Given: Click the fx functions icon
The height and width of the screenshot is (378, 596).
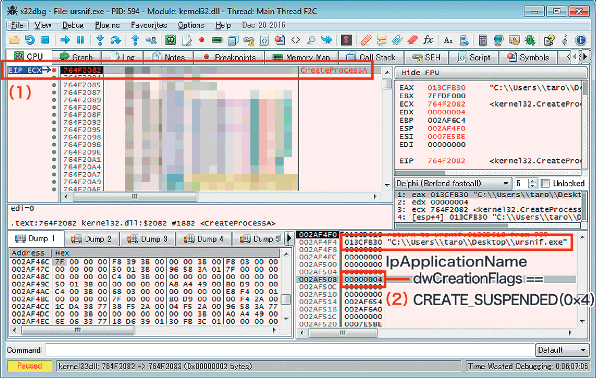Looking at the screenshot, I should pyautogui.click(x=428, y=40).
